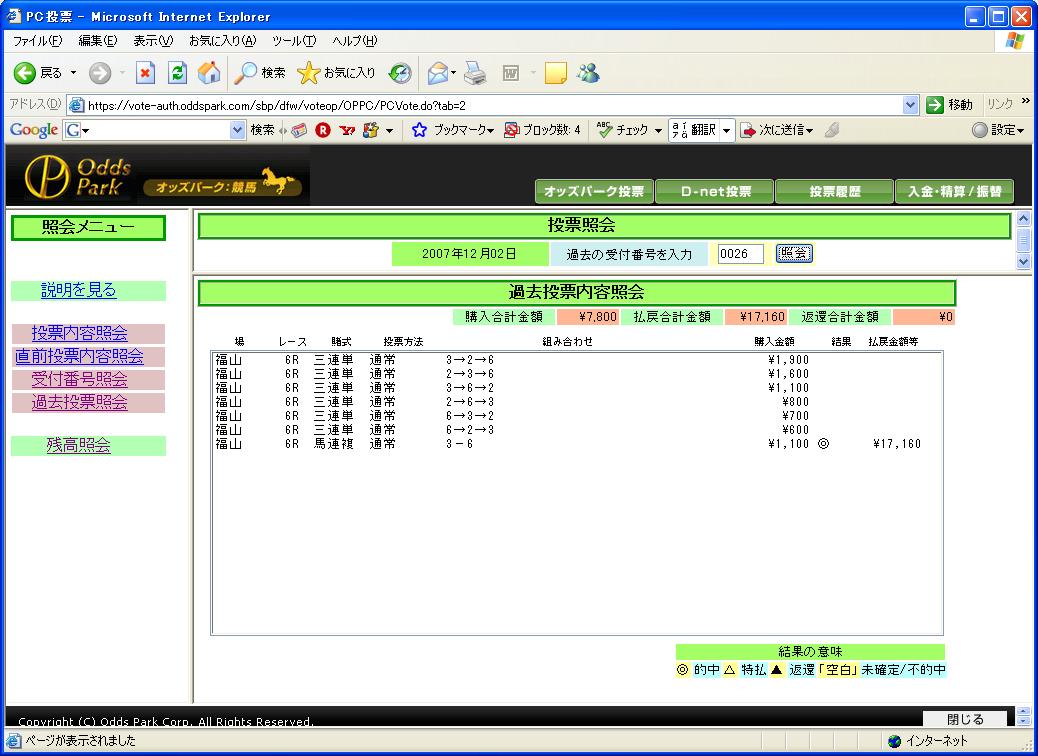
Task: Click the Odds Park logo
Action: [x=78, y=177]
